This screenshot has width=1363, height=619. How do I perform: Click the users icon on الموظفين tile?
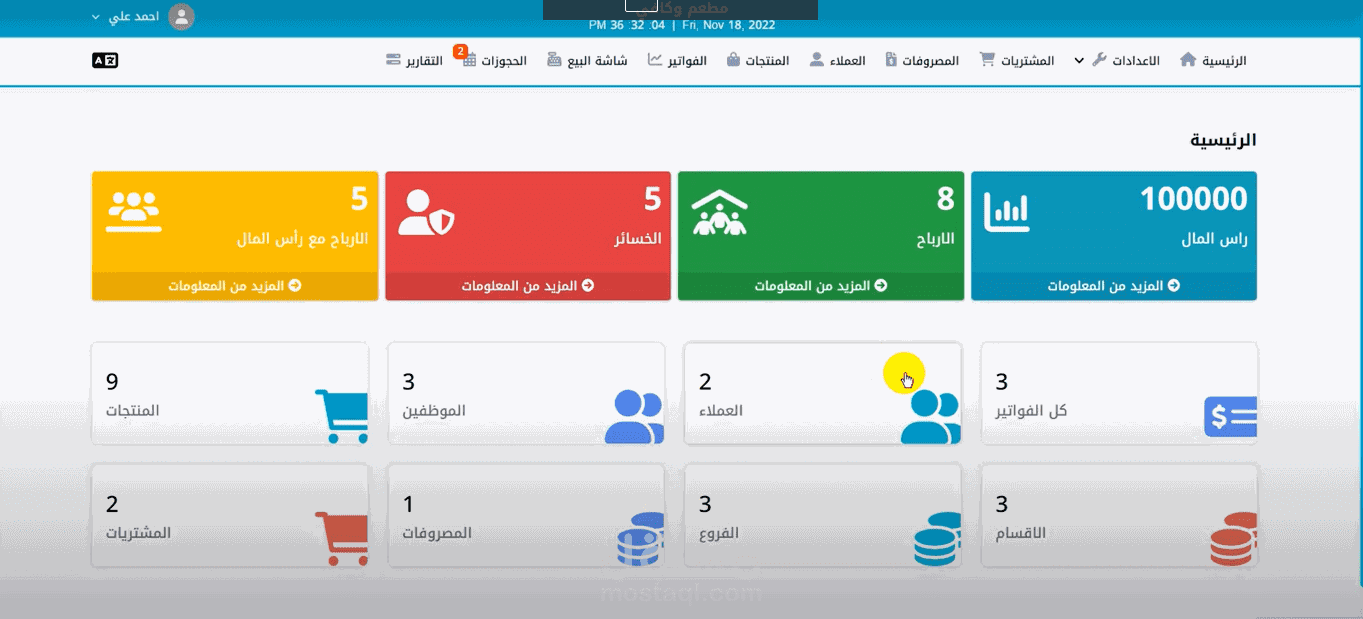pyautogui.click(x=635, y=417)
